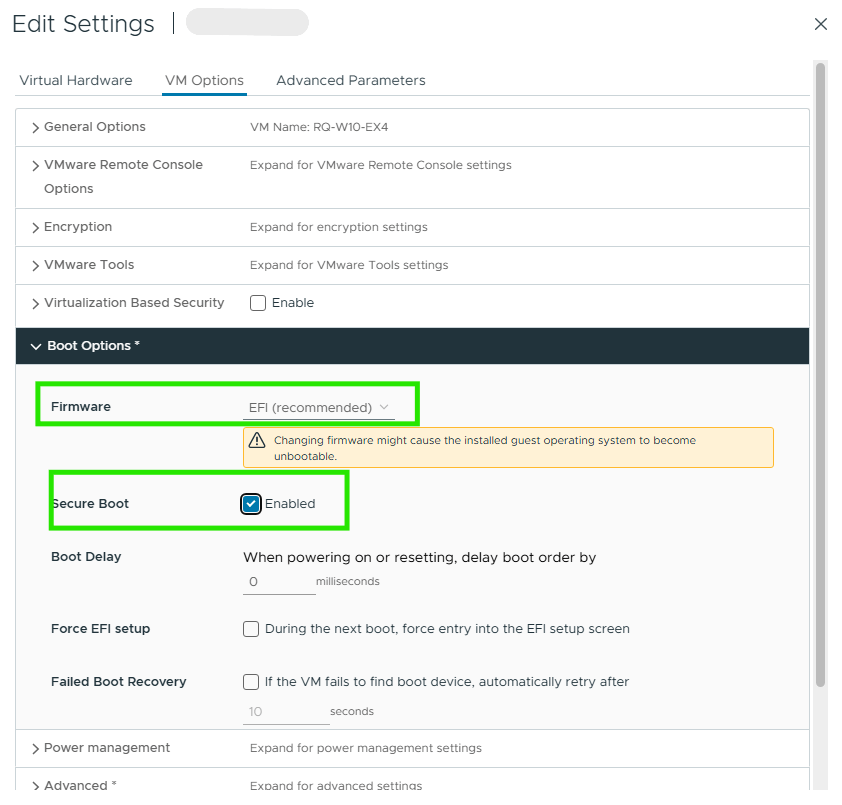842x805 pixels.
Task: Open the Firmware dropdown
Action: coord(319,407)
